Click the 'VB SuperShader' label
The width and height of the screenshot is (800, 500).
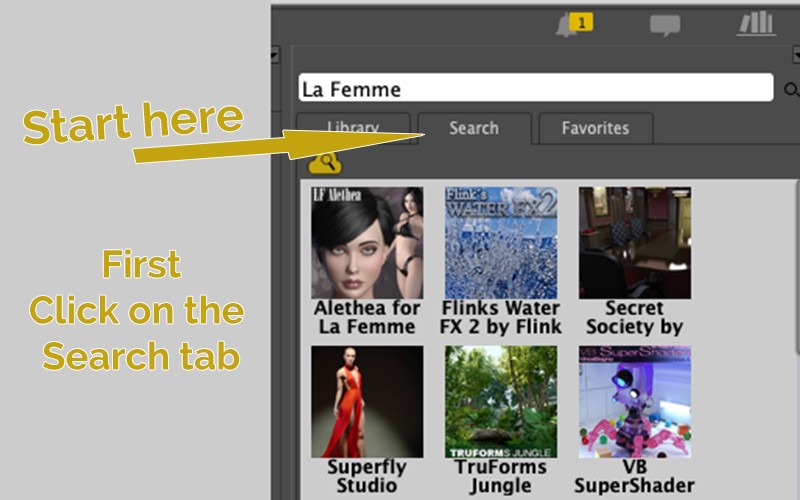pos(635,476)
